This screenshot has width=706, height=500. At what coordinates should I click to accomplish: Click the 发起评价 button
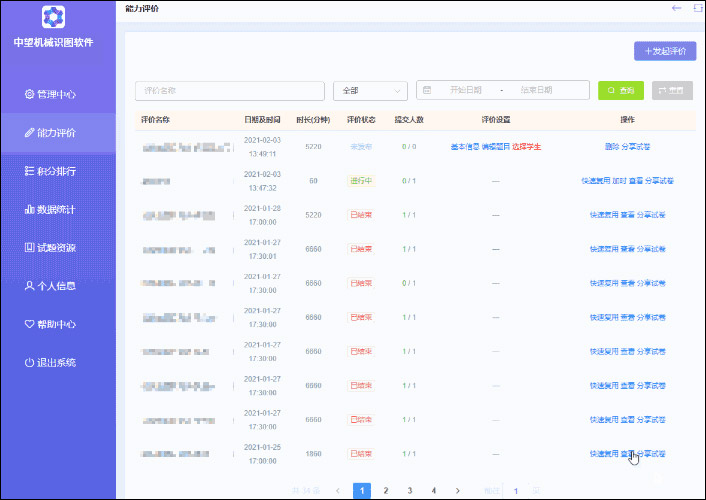665,51
